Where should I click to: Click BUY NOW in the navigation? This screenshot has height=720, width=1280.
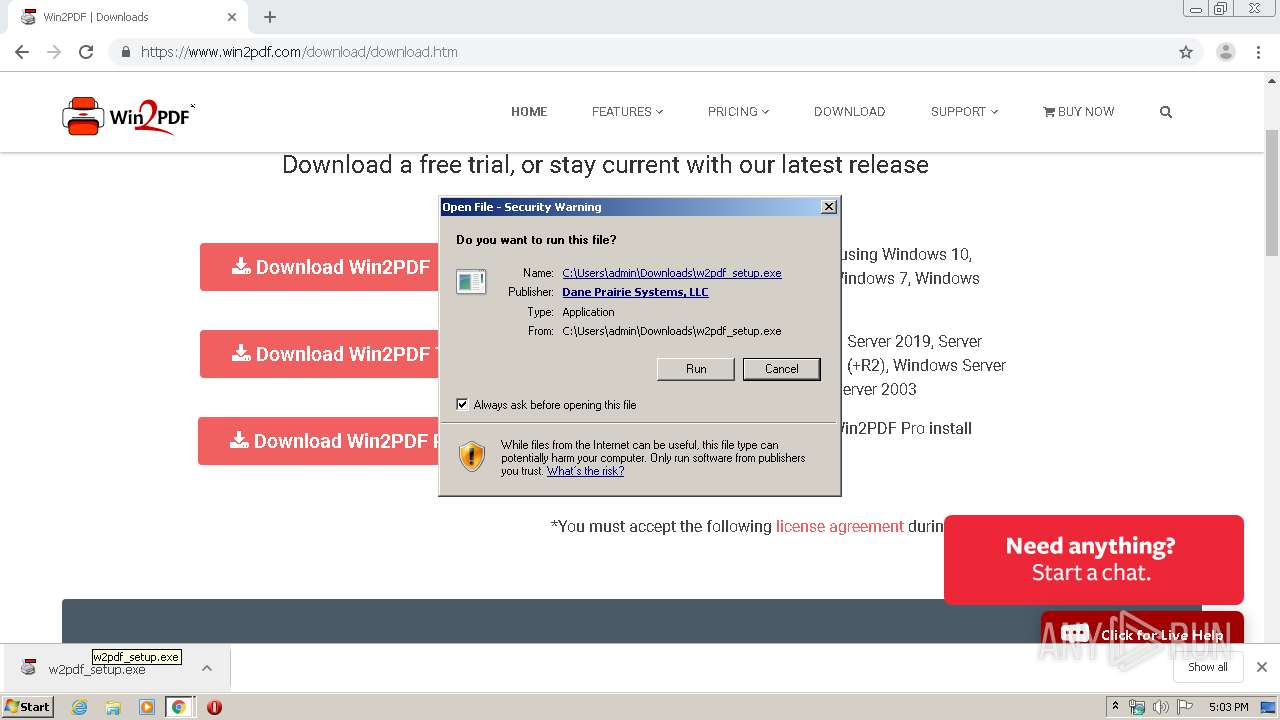click(x=1078, y=112)
